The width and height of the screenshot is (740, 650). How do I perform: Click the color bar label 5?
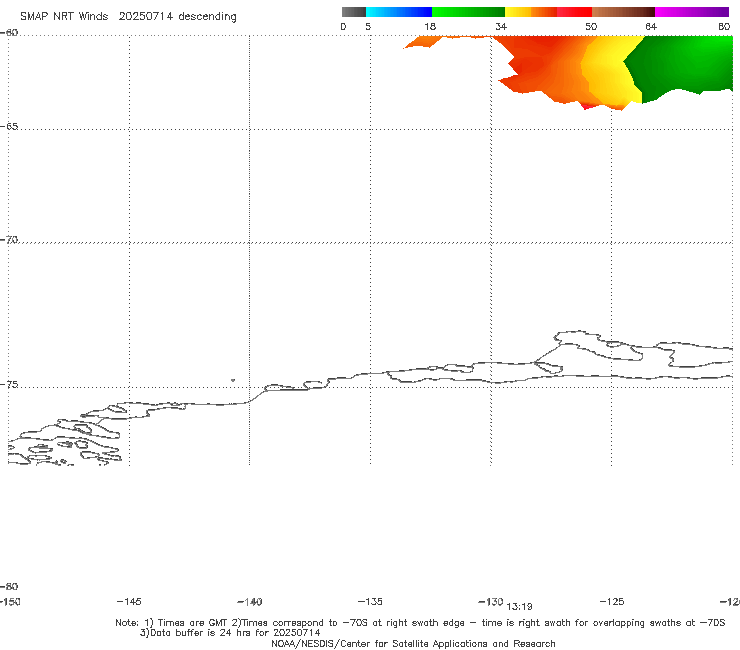pyautogui.click(x=368, y=26)
